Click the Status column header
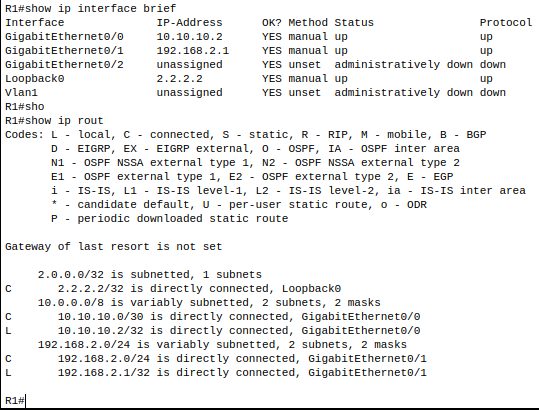This screenshot has width=539, height=410. click(354, 23)
